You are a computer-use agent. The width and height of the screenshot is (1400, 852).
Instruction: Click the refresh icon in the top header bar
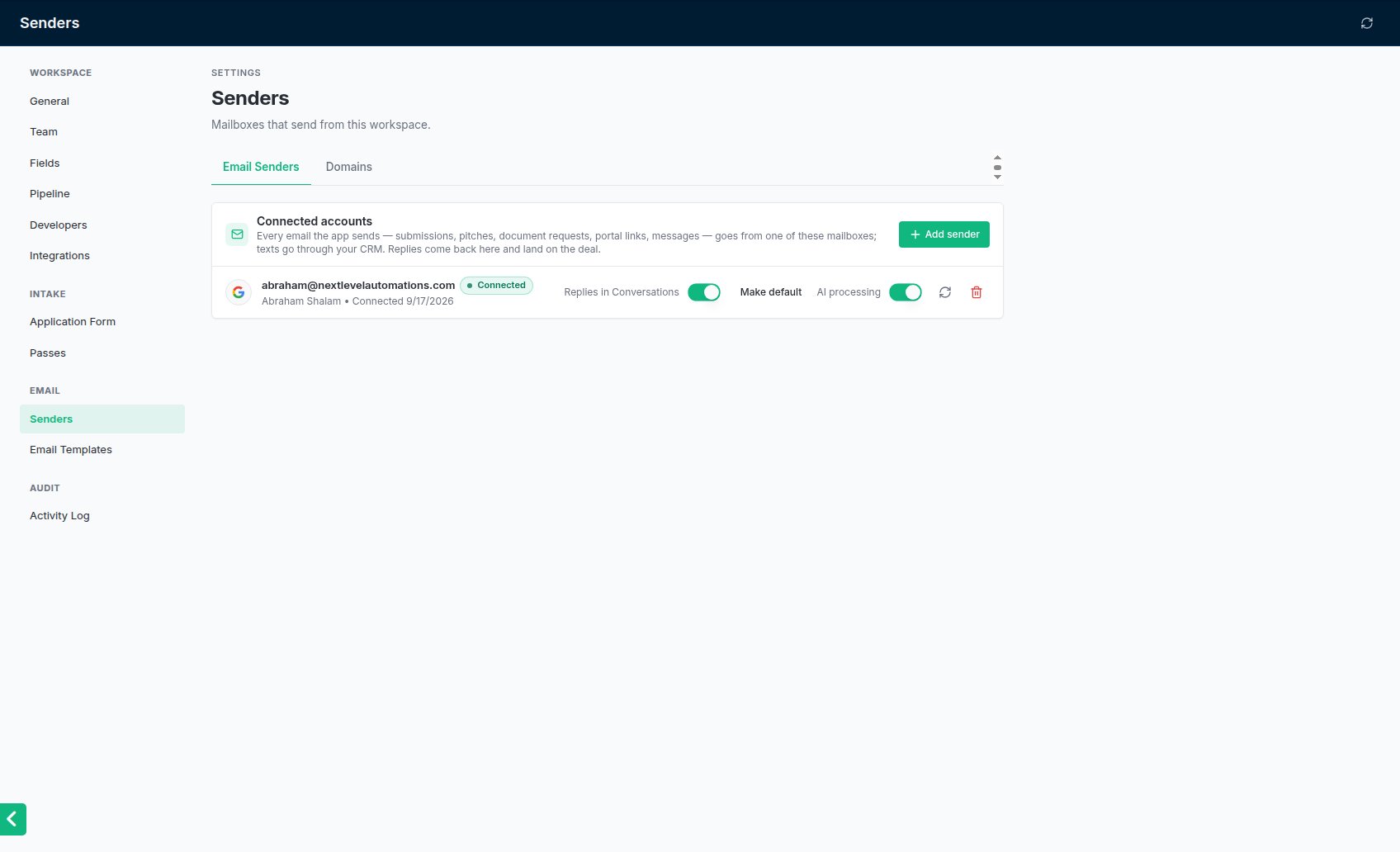pyautogui.click(x=1367, y=23)
